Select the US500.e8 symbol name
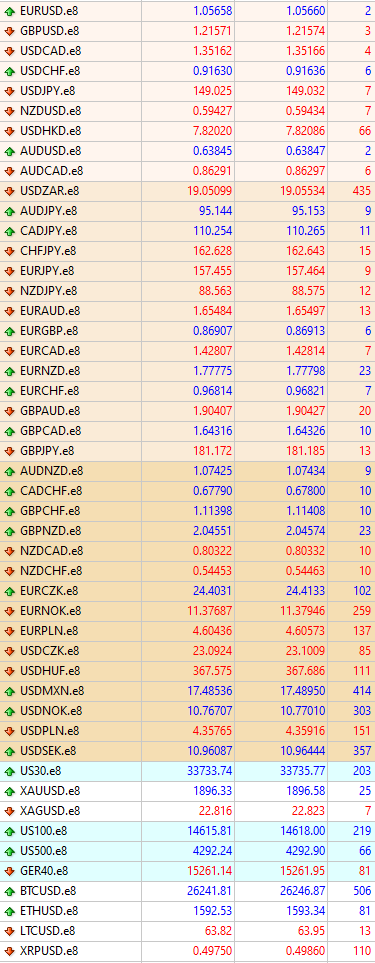The height and width of the screenshot is (963, 375). coord(44,851)
